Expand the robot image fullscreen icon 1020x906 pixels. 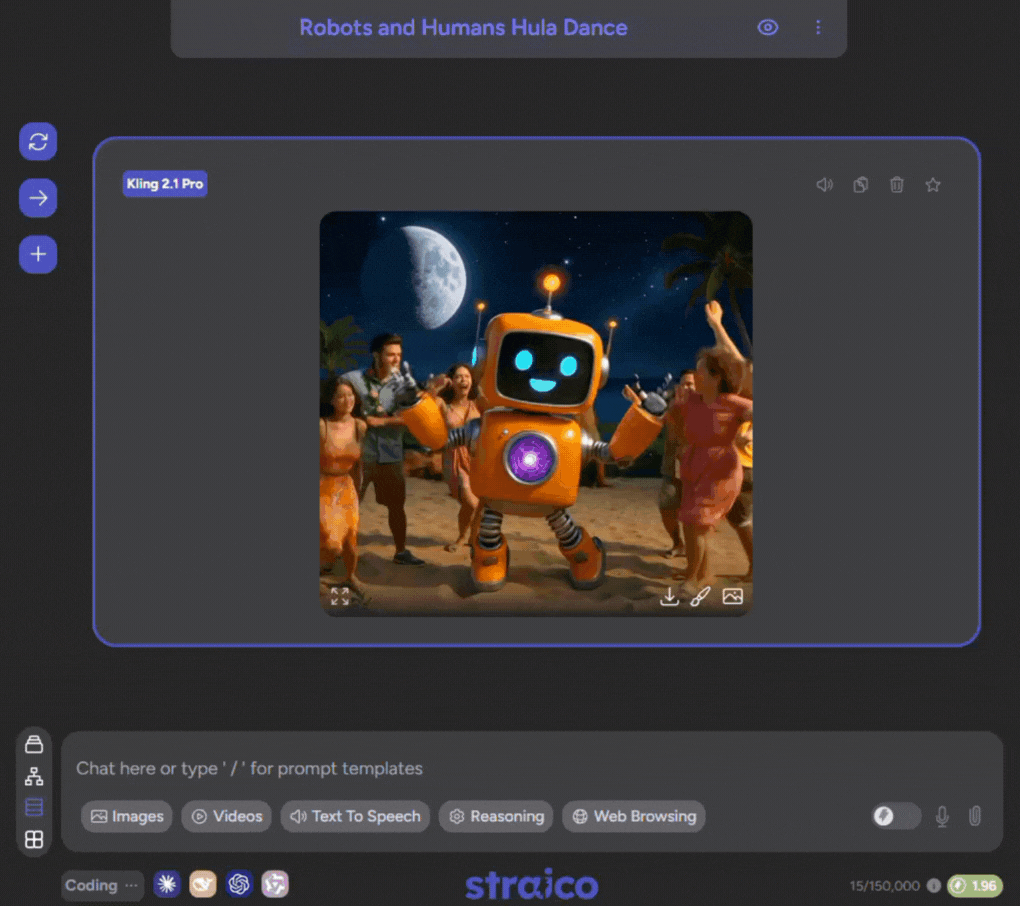click(x=340, y=596)
